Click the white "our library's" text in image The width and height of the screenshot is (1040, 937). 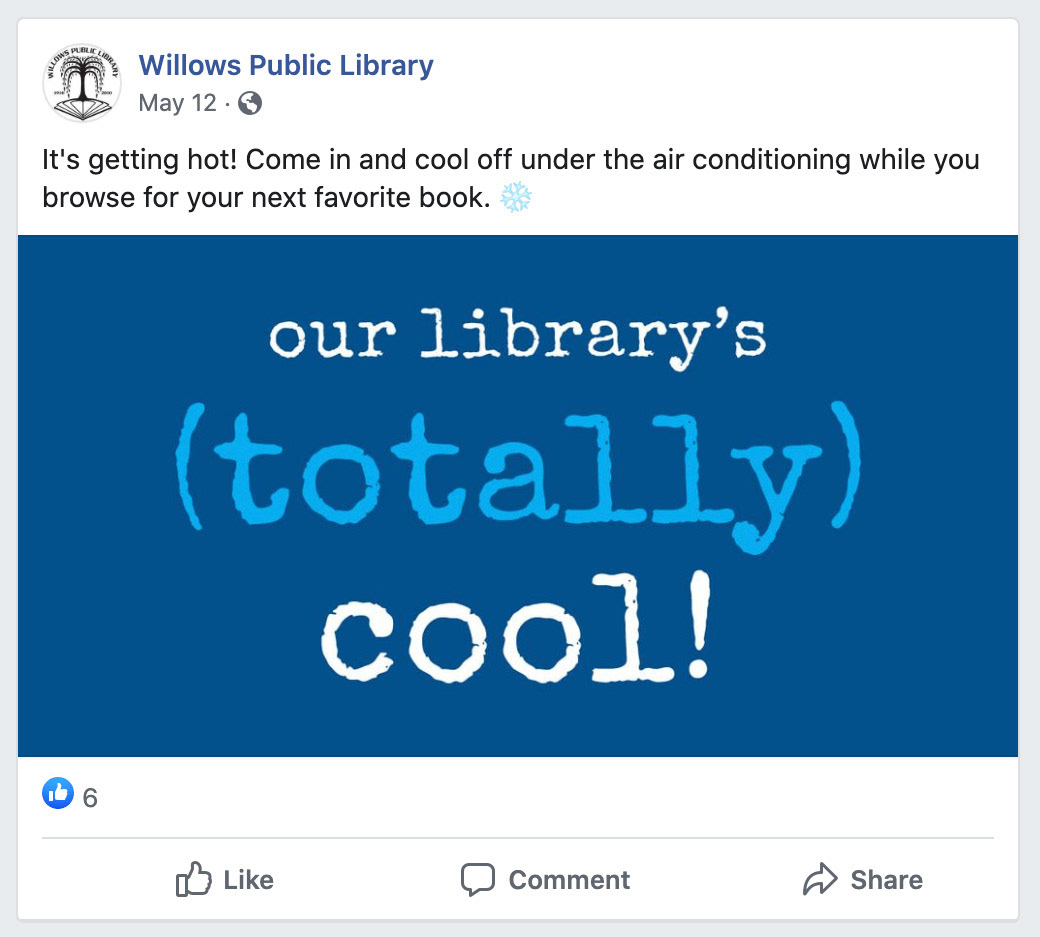[517, 337]
